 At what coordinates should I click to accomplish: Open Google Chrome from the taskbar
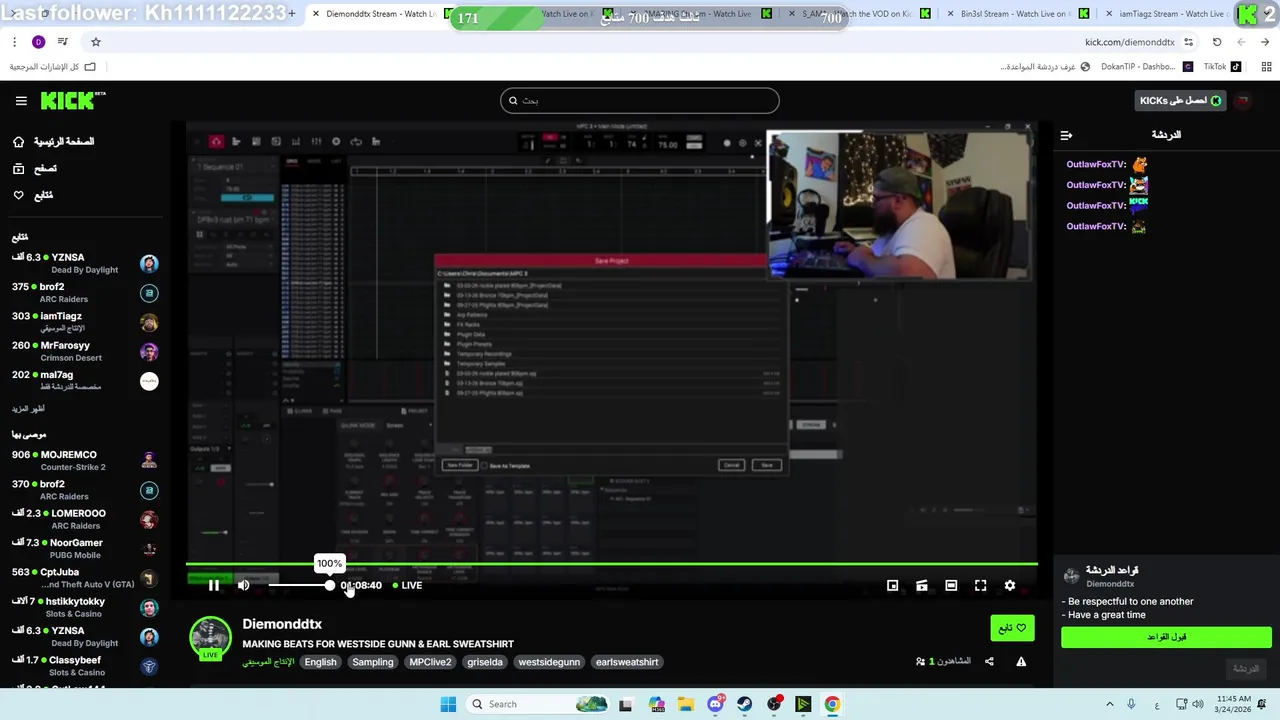832,704
